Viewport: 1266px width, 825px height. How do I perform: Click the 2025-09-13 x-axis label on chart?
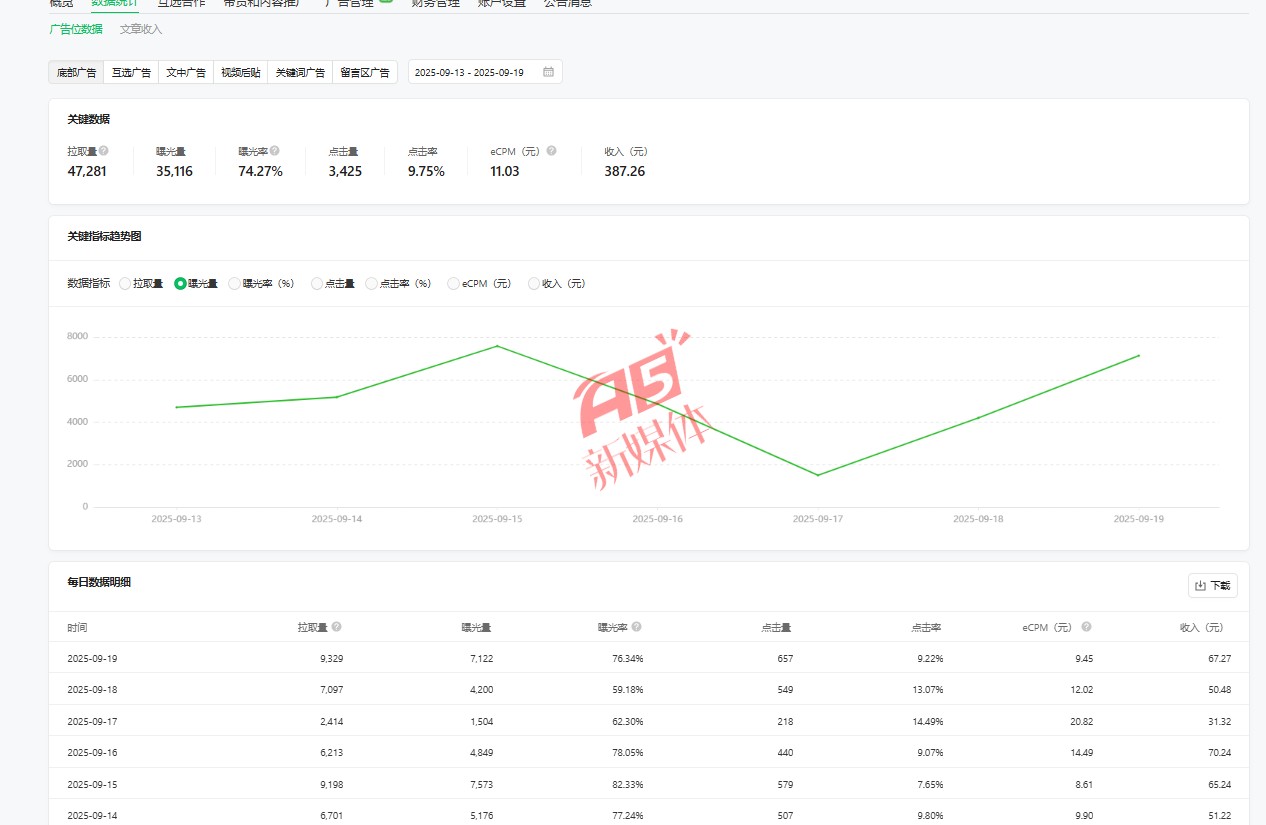pos(176,519)
